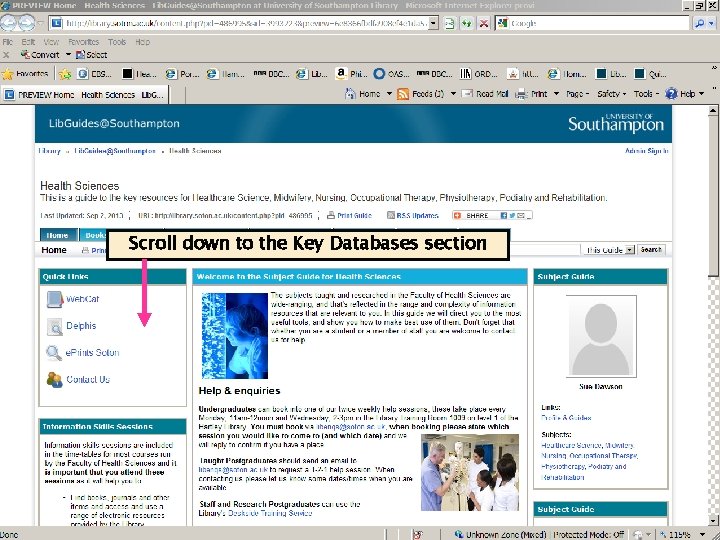The image size is (720, 540).
Task: Refresh the page using the green arrows icon
Action: pyautogui.click(x=467, y=23)
